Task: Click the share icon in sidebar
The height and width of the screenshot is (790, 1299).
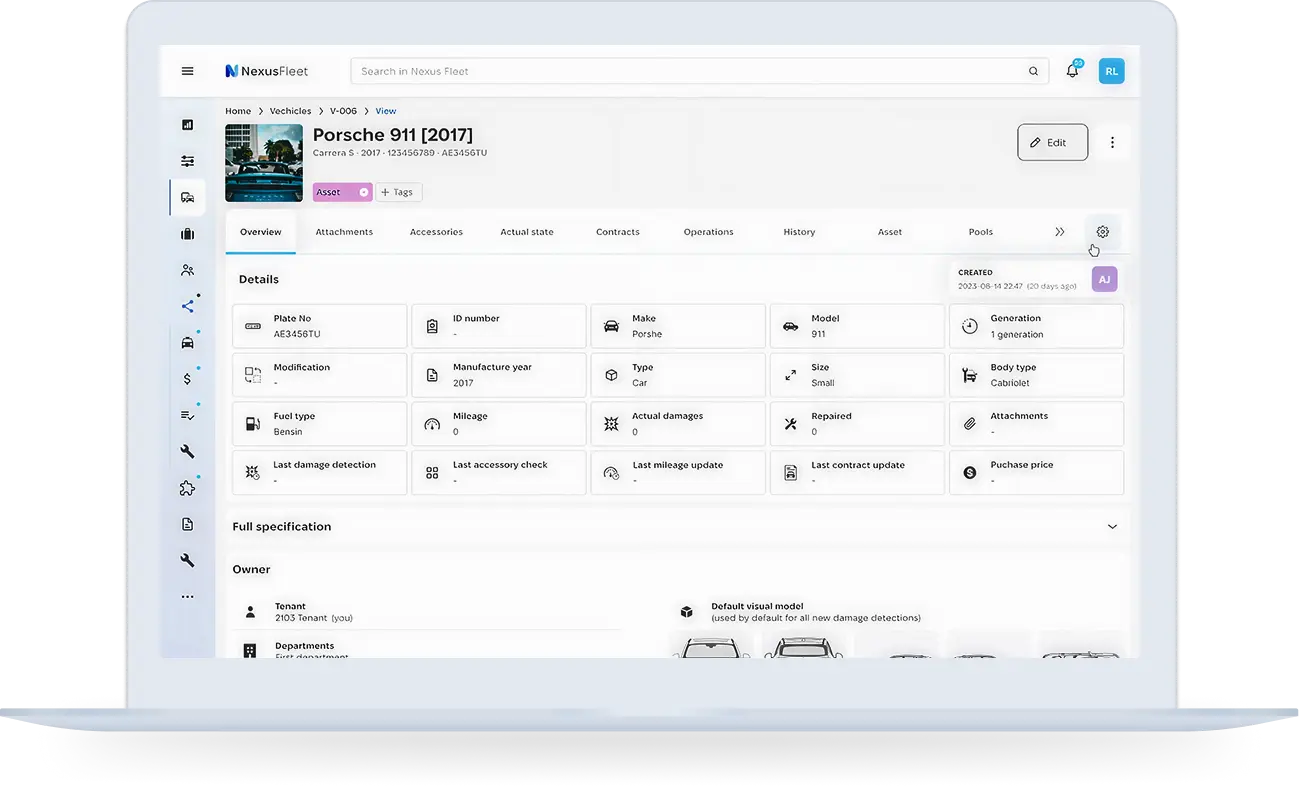Action: pyautogui.click(x=187, y=307)
